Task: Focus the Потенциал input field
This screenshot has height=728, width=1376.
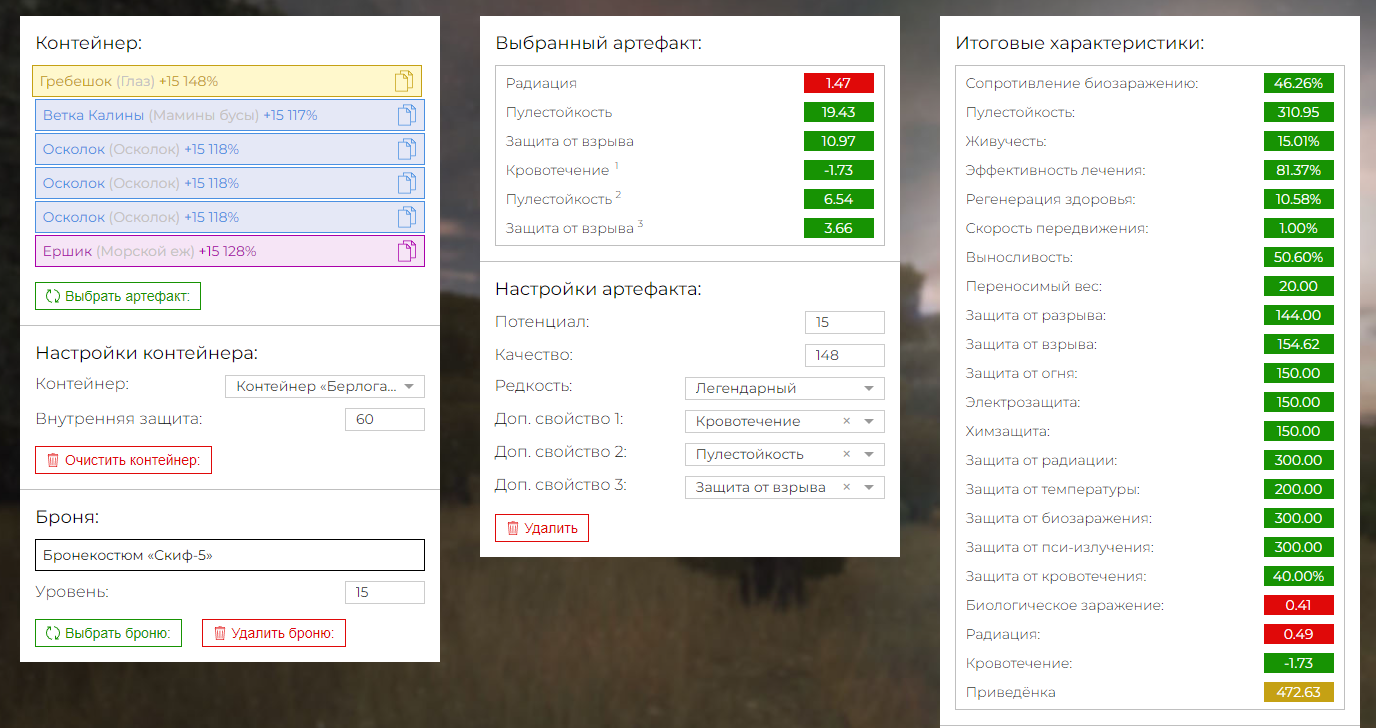Action: click(x=845, y=322)
